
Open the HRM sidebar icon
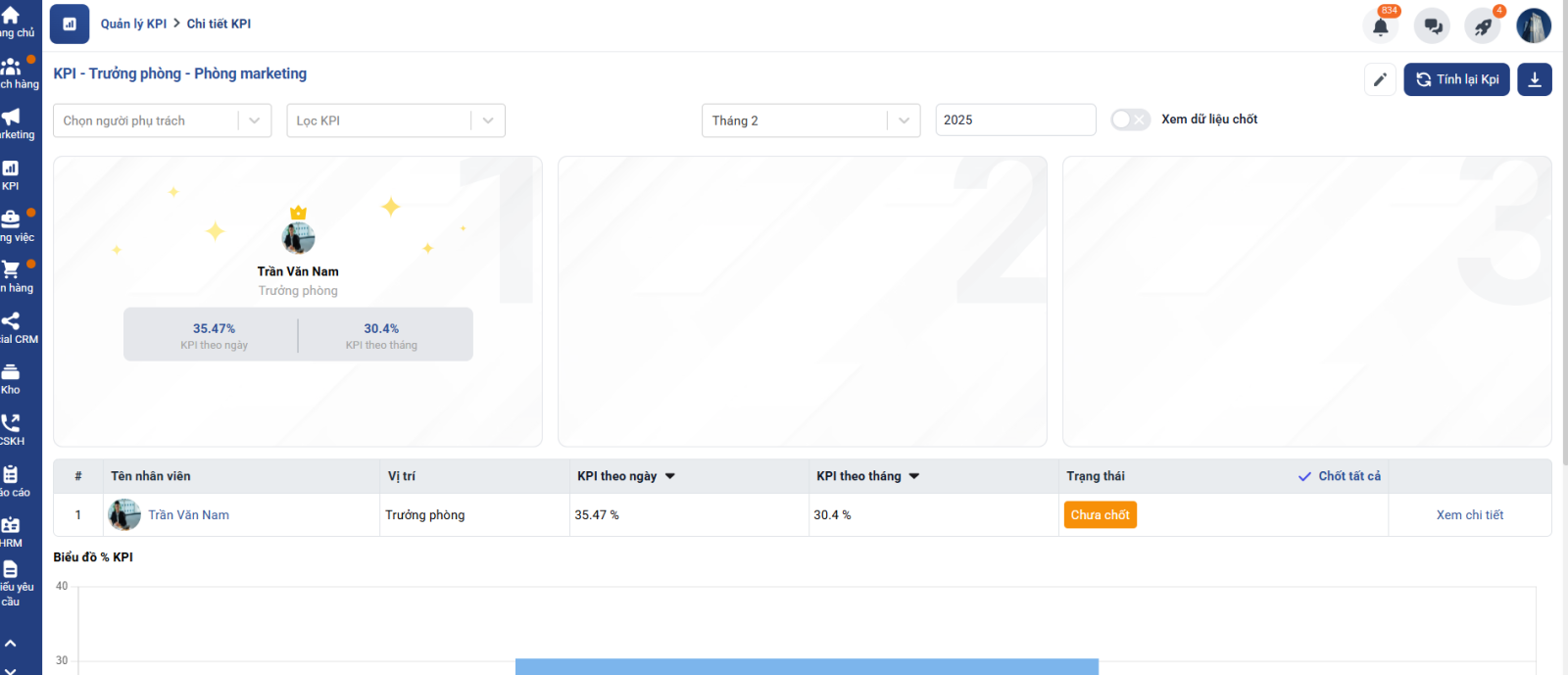click(x=11, y=531)
